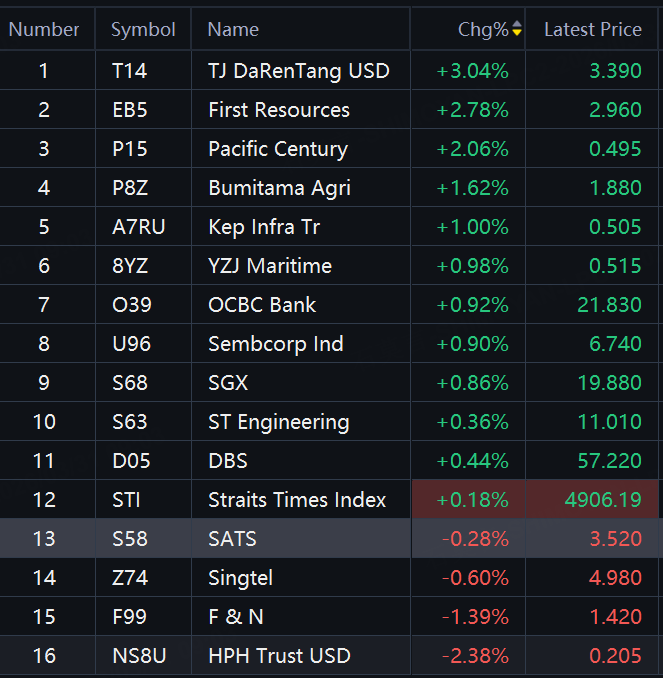Click symbol P15
Viewport: 663px width, 678px height.
point(130,149)
